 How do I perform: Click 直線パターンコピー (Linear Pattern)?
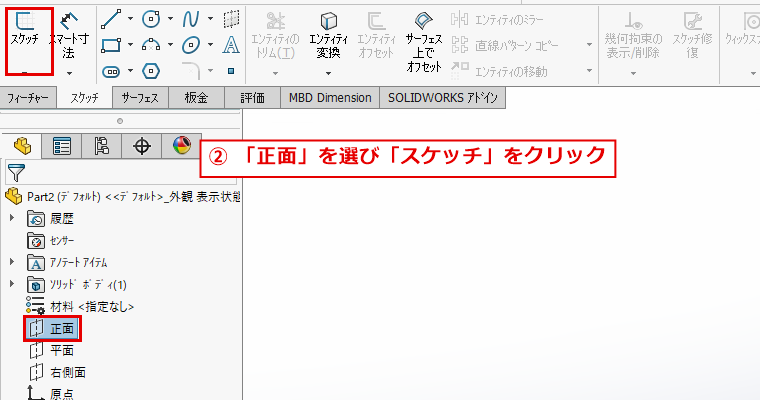point(505,46)
